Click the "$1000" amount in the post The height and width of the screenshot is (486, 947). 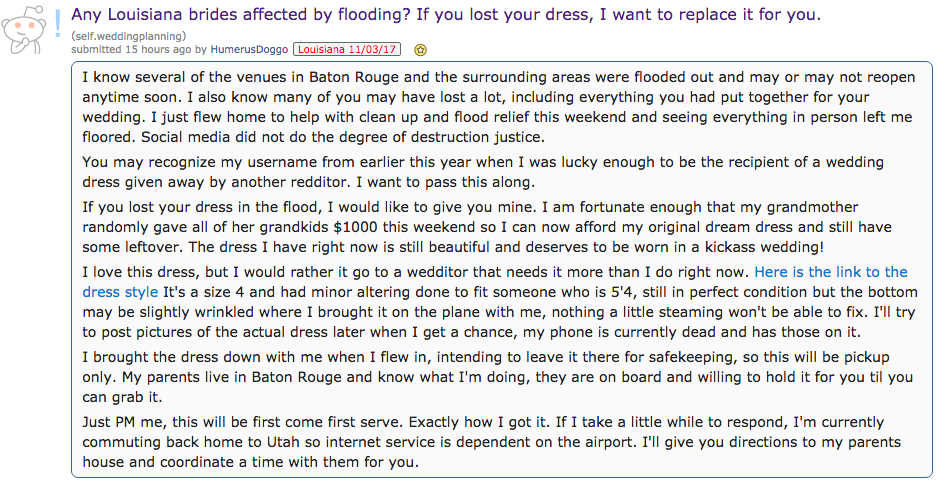point(406,227)
